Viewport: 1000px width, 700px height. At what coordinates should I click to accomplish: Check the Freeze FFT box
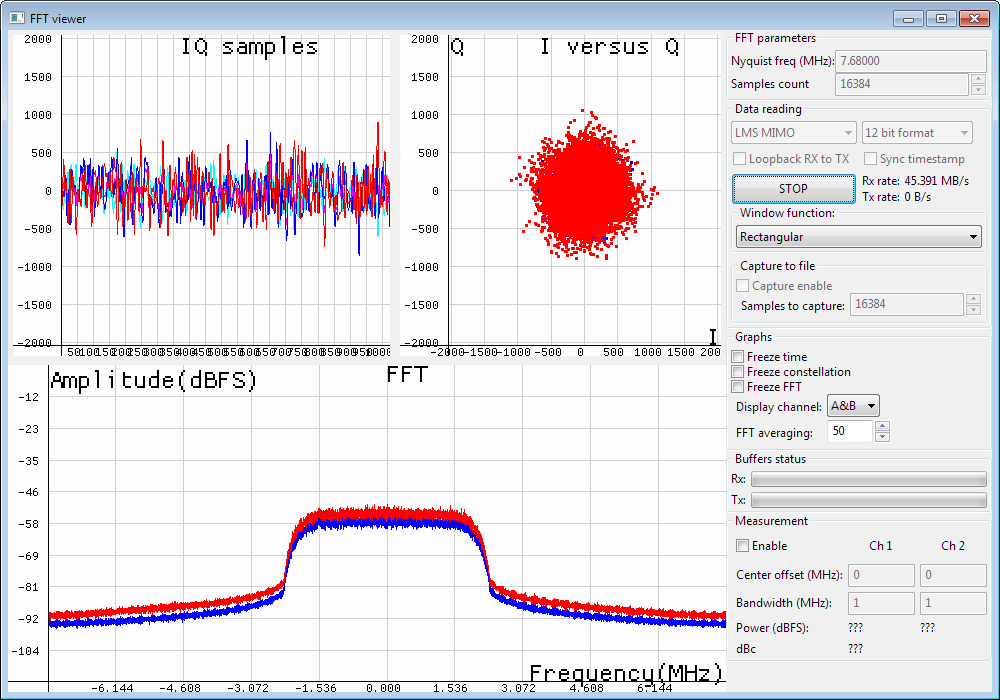click(738, 387)
